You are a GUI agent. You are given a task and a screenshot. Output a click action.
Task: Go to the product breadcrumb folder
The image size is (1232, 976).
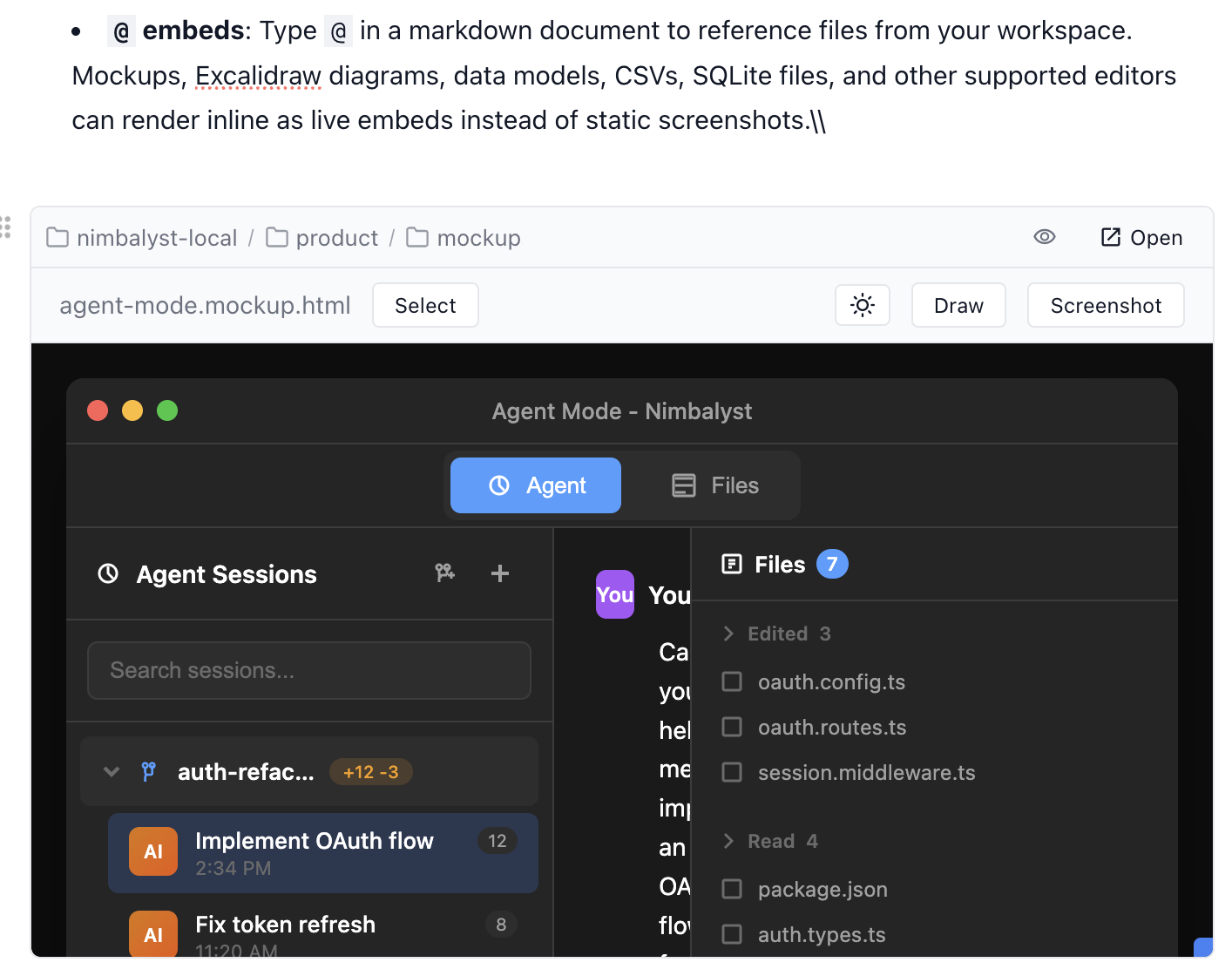[322, 238]
